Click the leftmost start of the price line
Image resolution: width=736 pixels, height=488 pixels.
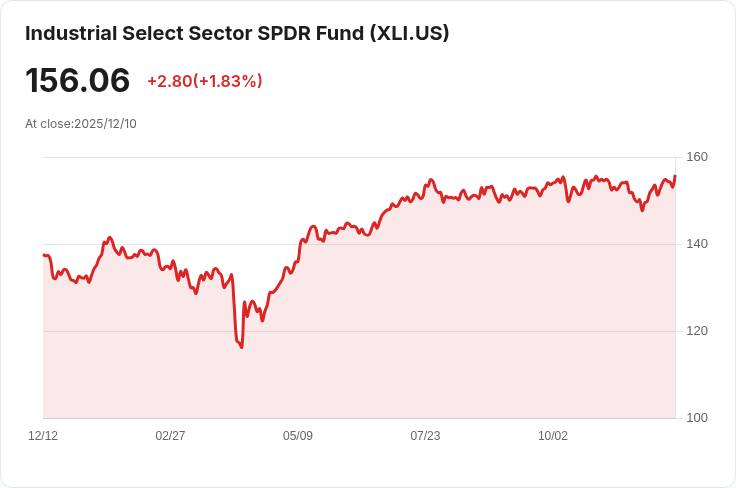44,255
